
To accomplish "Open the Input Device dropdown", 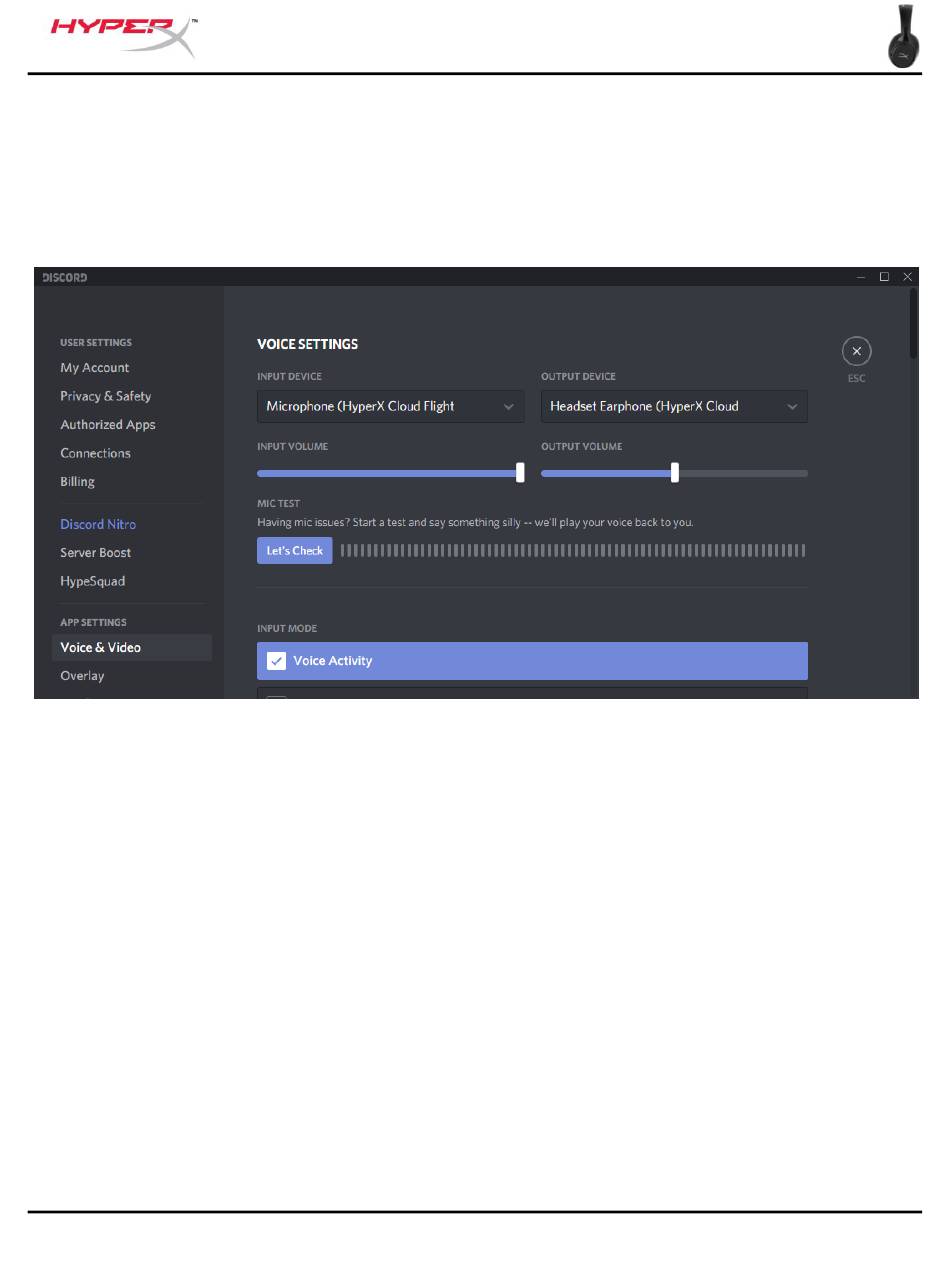I will pos(390,407).
